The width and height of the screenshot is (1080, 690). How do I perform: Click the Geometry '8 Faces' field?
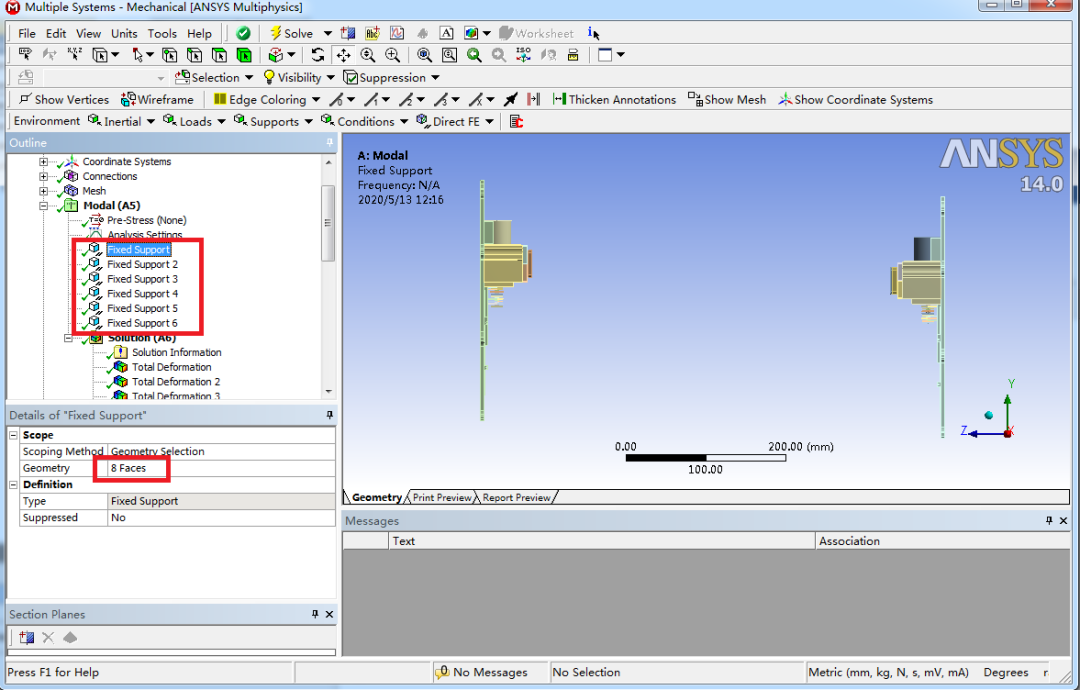(x=221, y=468)
